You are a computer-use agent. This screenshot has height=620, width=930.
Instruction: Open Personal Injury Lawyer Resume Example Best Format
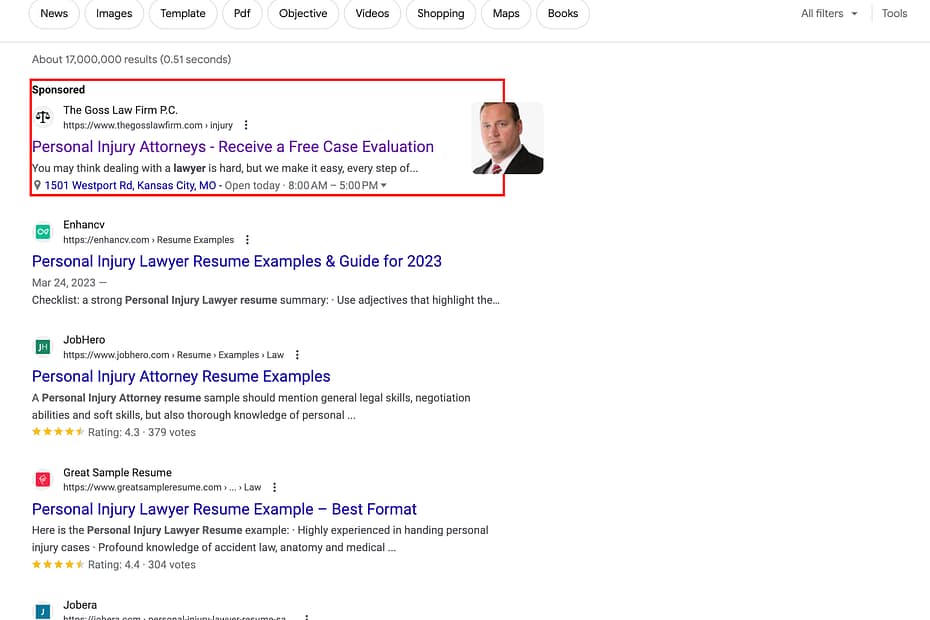coord(224,509)
